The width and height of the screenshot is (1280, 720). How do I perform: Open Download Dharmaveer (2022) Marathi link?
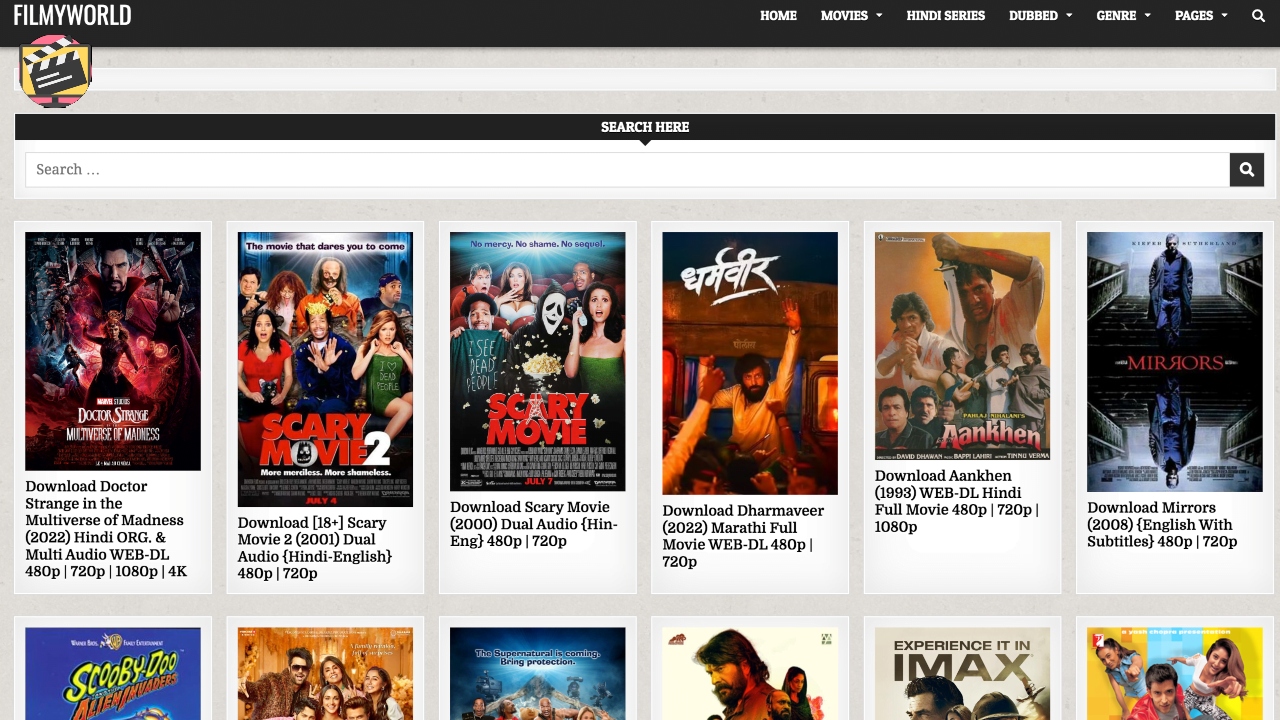(743, 536)
